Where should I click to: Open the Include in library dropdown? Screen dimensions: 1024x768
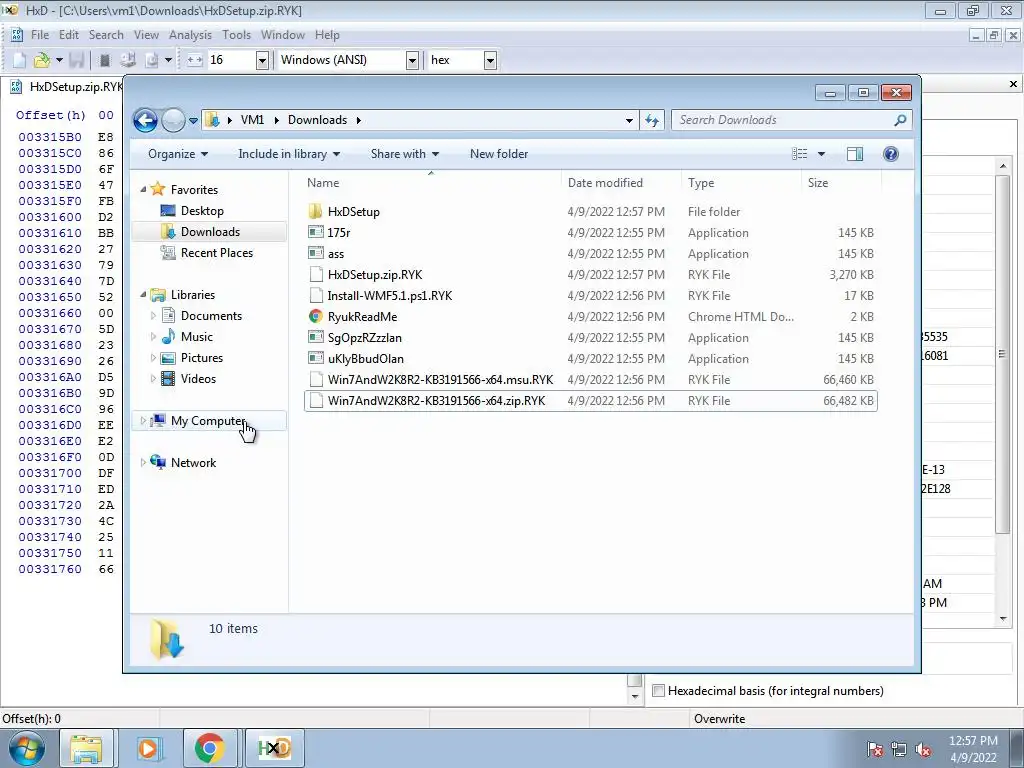(x=289, y=154)
